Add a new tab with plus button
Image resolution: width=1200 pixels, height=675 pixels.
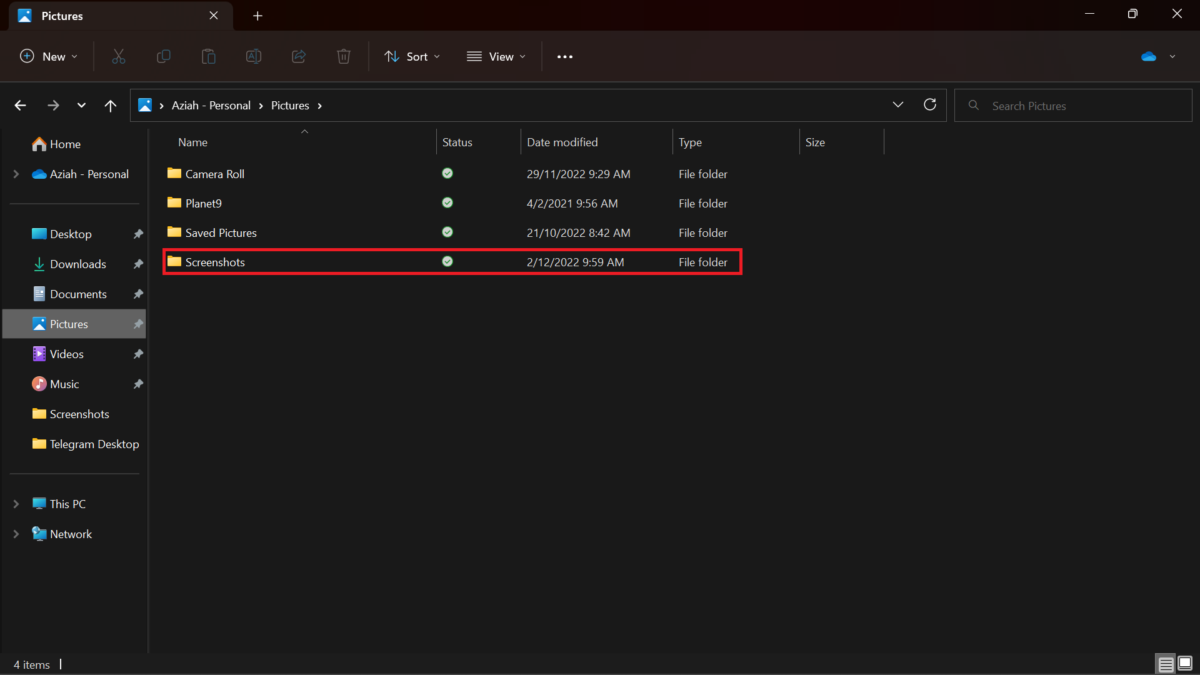(x=257, y=16)
